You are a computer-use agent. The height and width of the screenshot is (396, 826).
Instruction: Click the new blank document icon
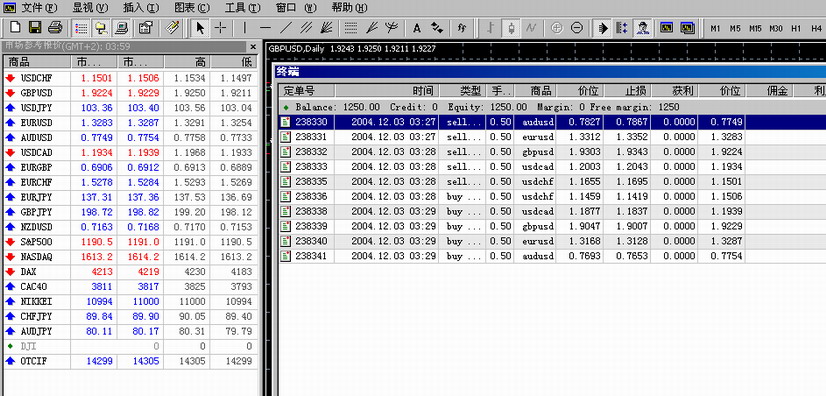(x=15, y=28)
